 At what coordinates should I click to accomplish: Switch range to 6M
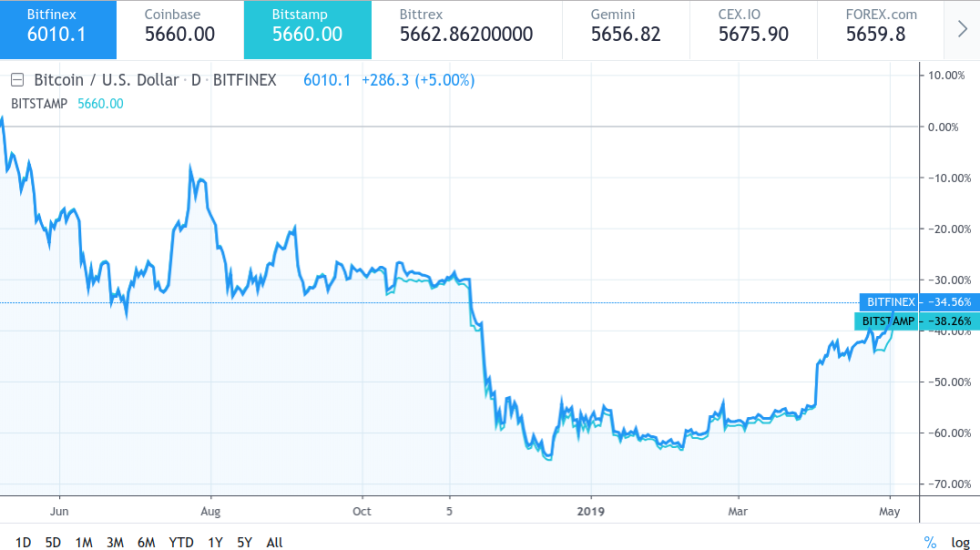tap(146, 542)
